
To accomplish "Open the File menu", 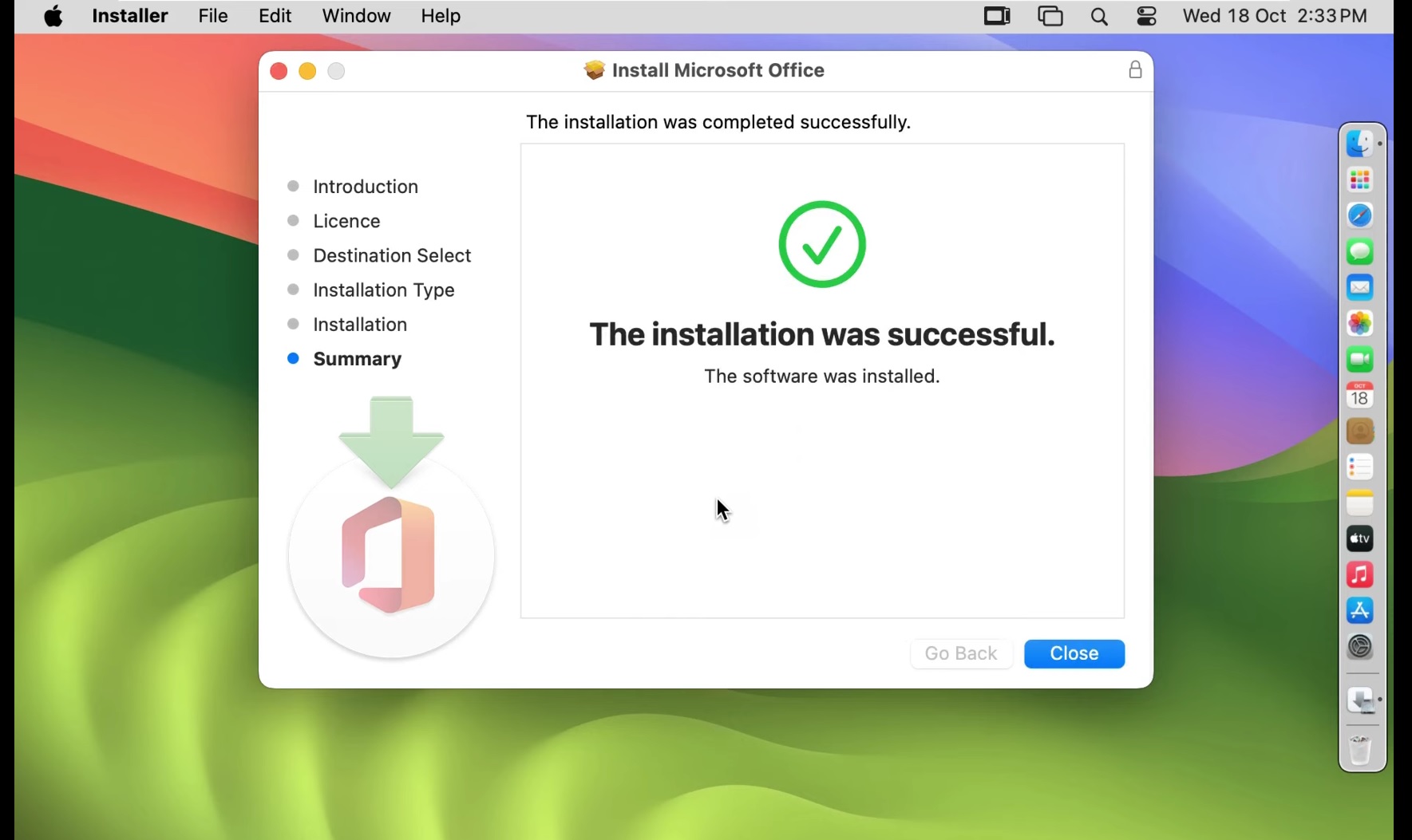I will pos(213,16).
